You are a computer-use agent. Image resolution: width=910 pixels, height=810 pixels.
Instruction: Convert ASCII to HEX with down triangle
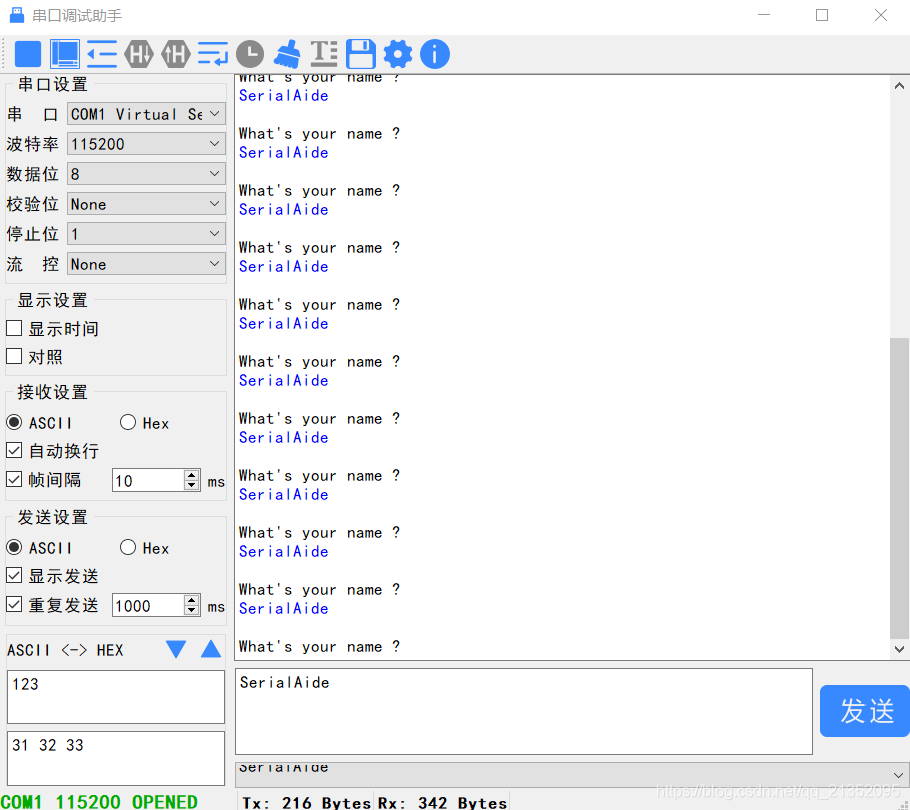coord(176,649)
